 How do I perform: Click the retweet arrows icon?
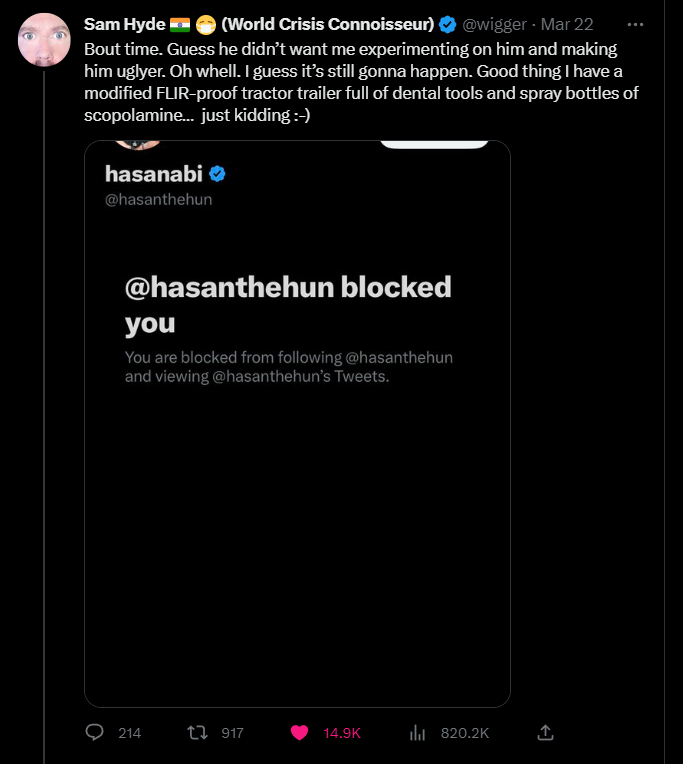click(197, 732)
